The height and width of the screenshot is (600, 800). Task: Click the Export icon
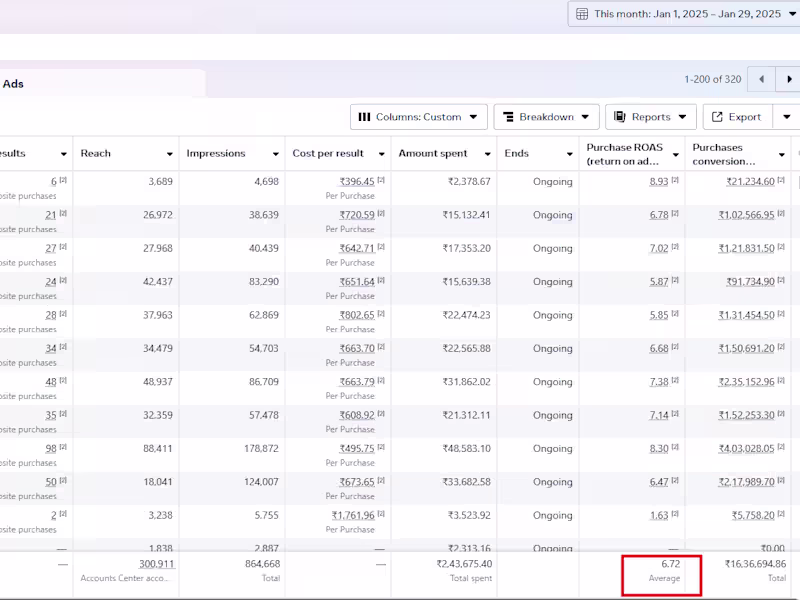click(716, 116)
